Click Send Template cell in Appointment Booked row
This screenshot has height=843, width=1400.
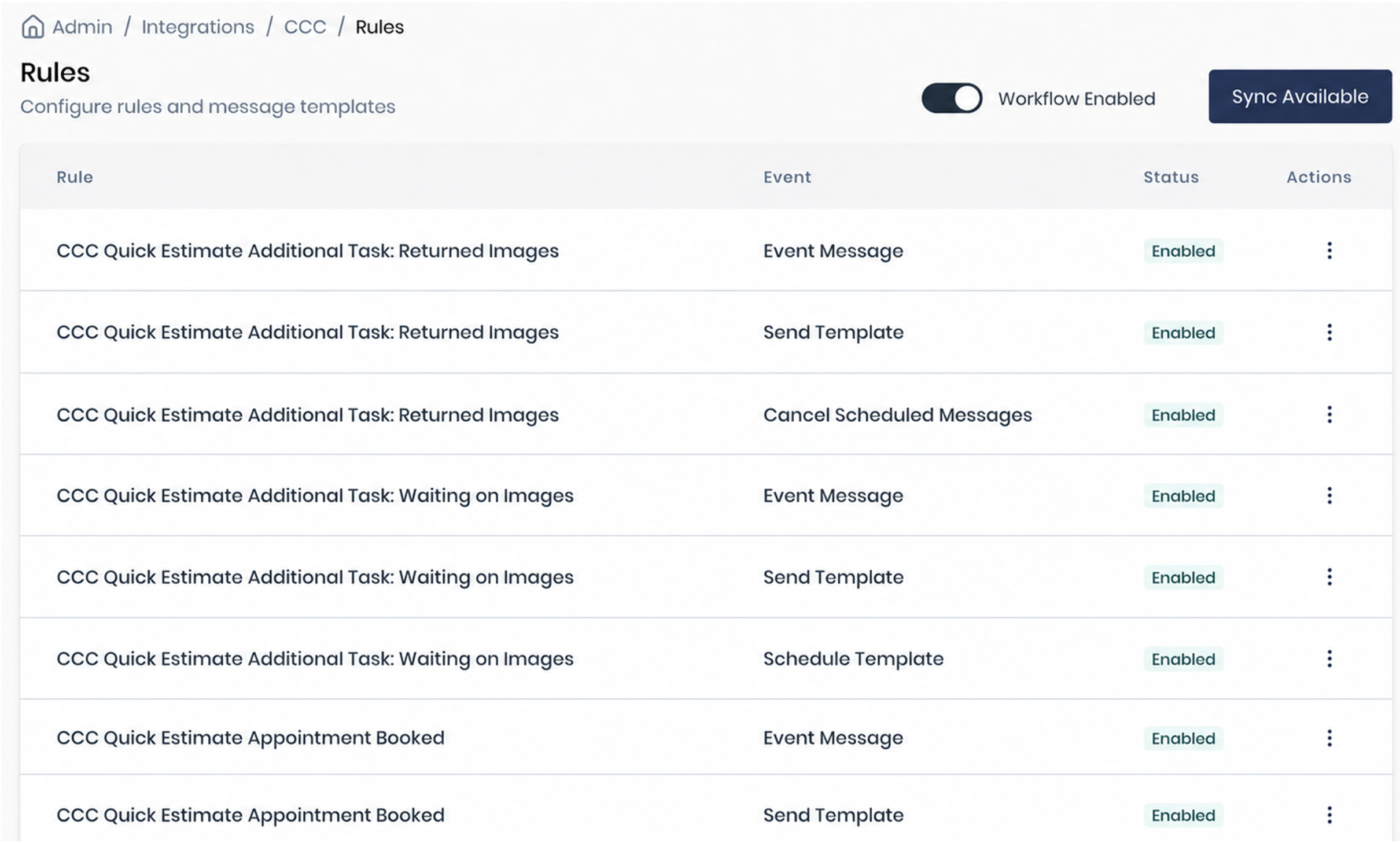point(833,815)
